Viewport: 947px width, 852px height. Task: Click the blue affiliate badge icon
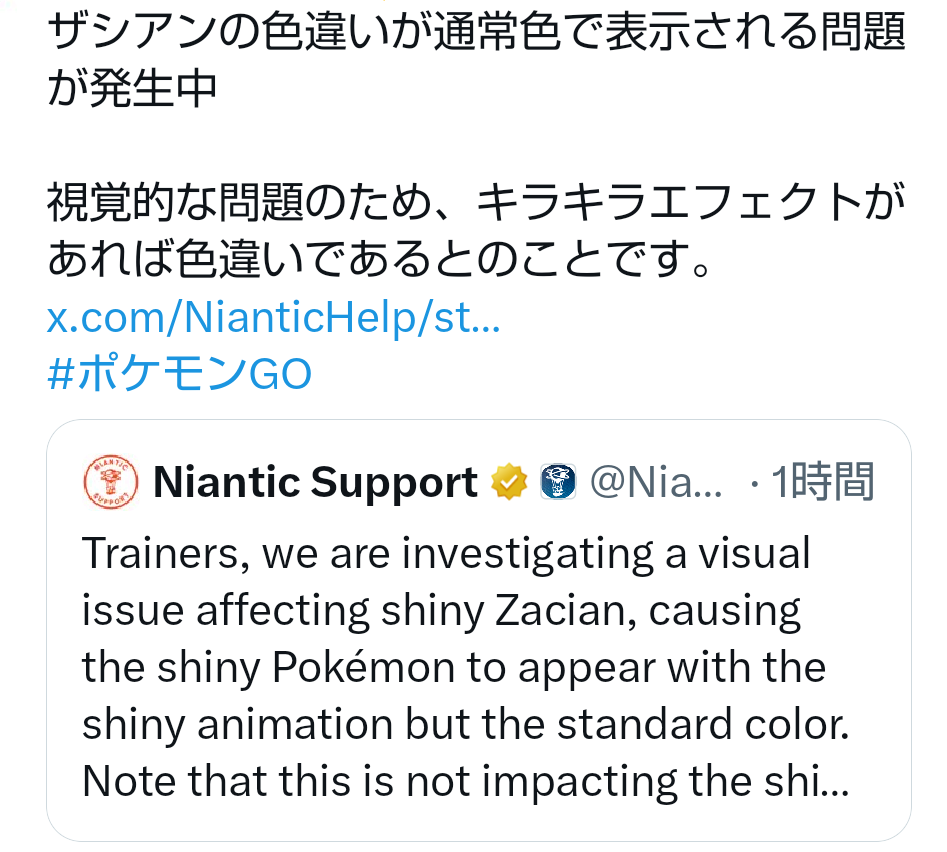coord(559,483)
